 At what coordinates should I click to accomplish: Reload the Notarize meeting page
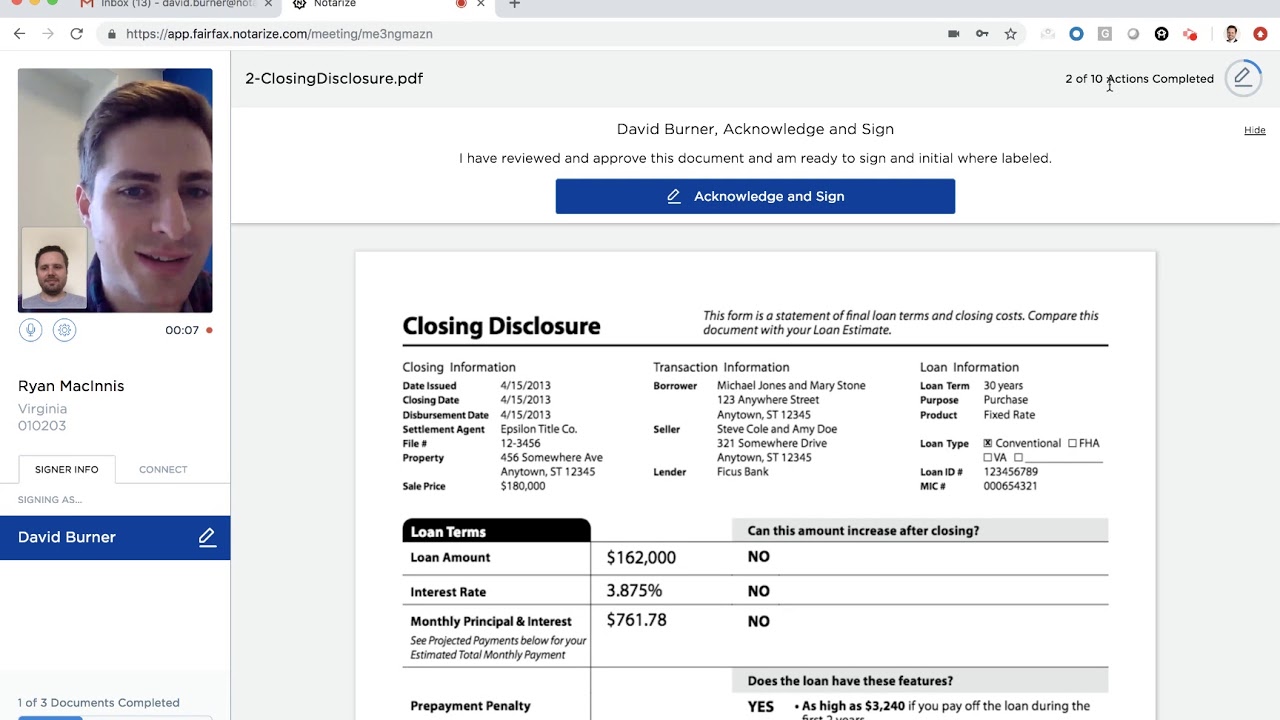(x=76, y=34)
